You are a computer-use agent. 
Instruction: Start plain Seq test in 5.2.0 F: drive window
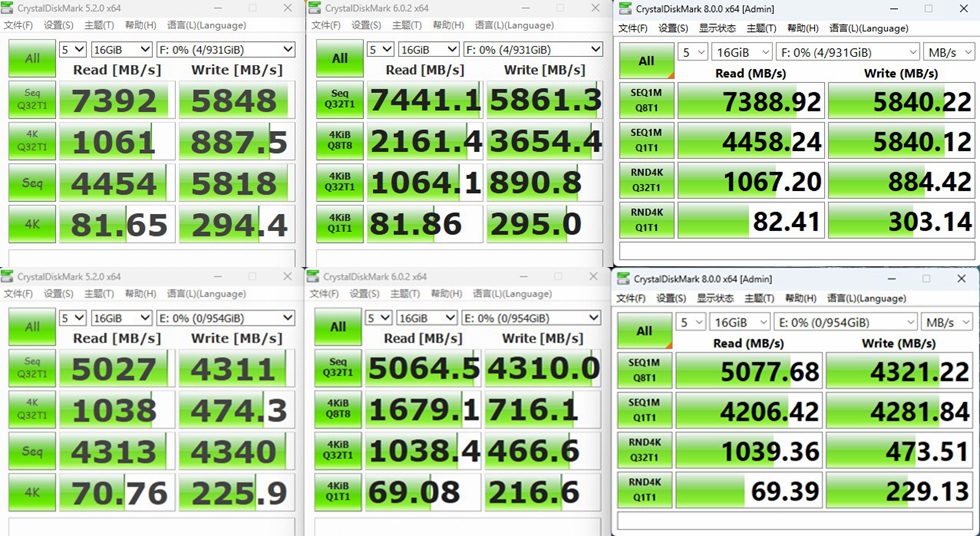(32, 183)
